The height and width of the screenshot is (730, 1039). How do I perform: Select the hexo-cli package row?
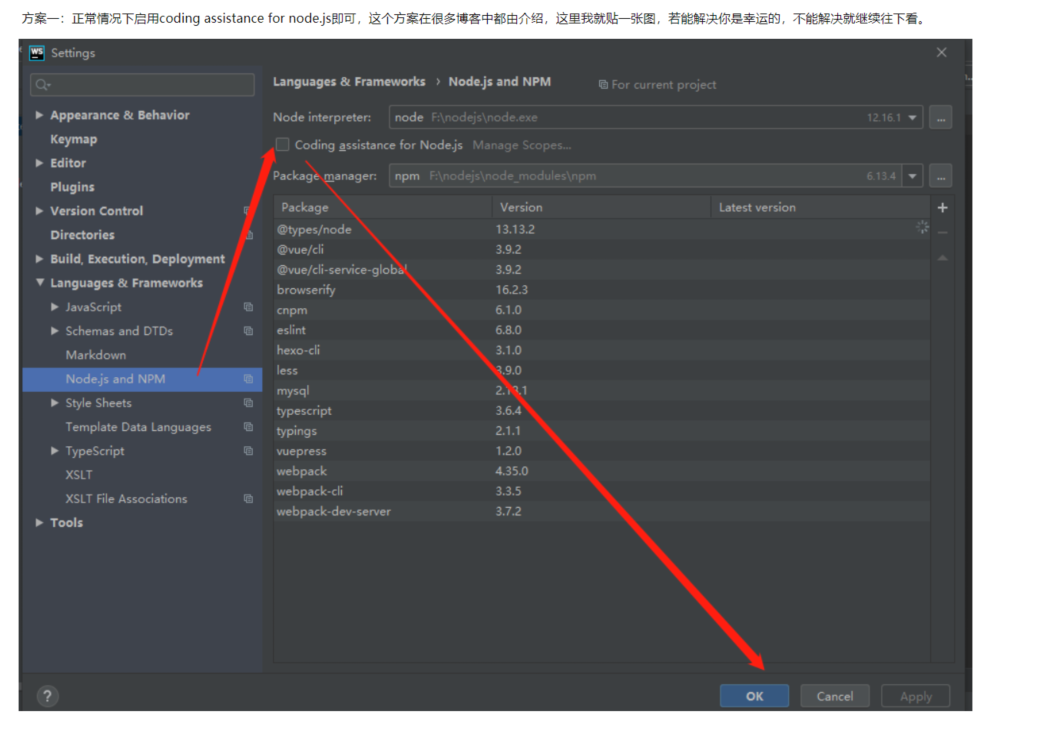601,350
